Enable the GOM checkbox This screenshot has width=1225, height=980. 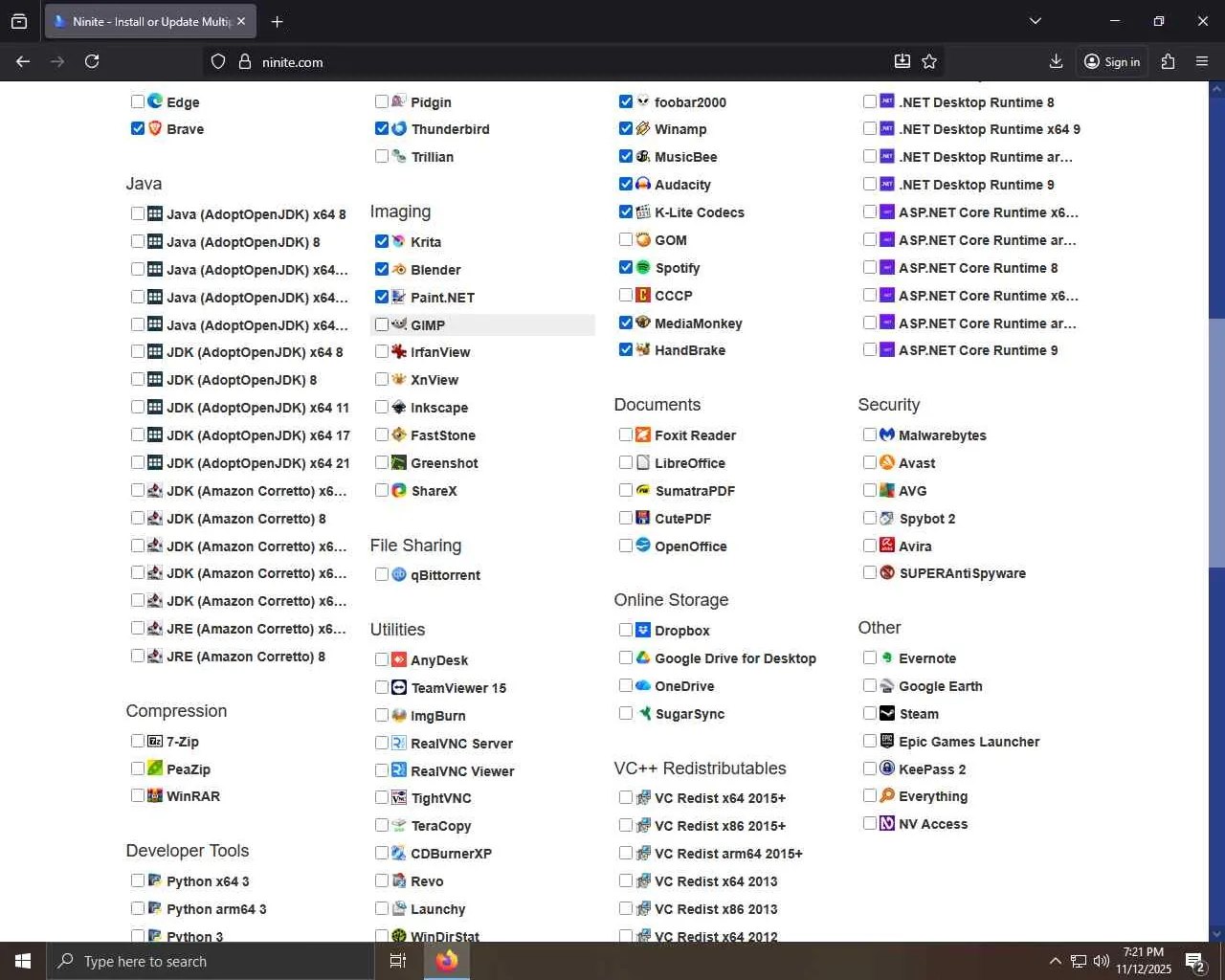(x=626, y=239)
